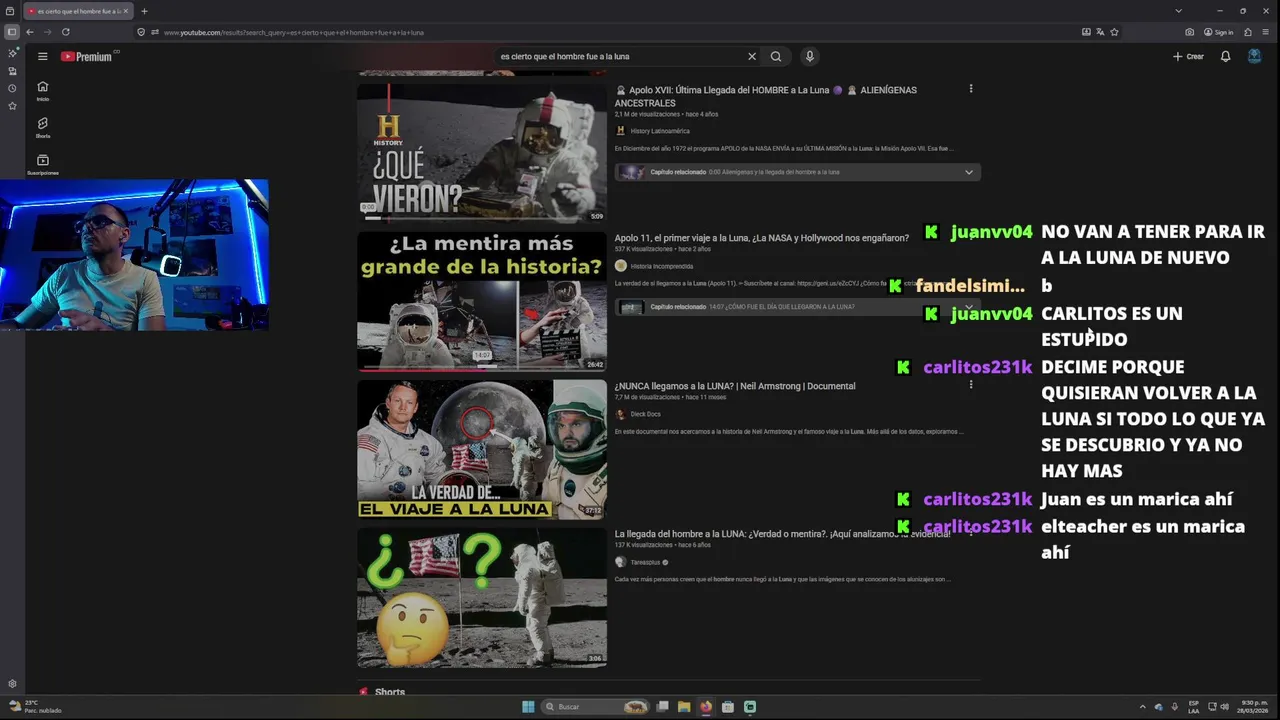Open the browser application menu
The height and width of the screenshot is (720, 1280).
pyautogui.click(x=1266, y=32)
